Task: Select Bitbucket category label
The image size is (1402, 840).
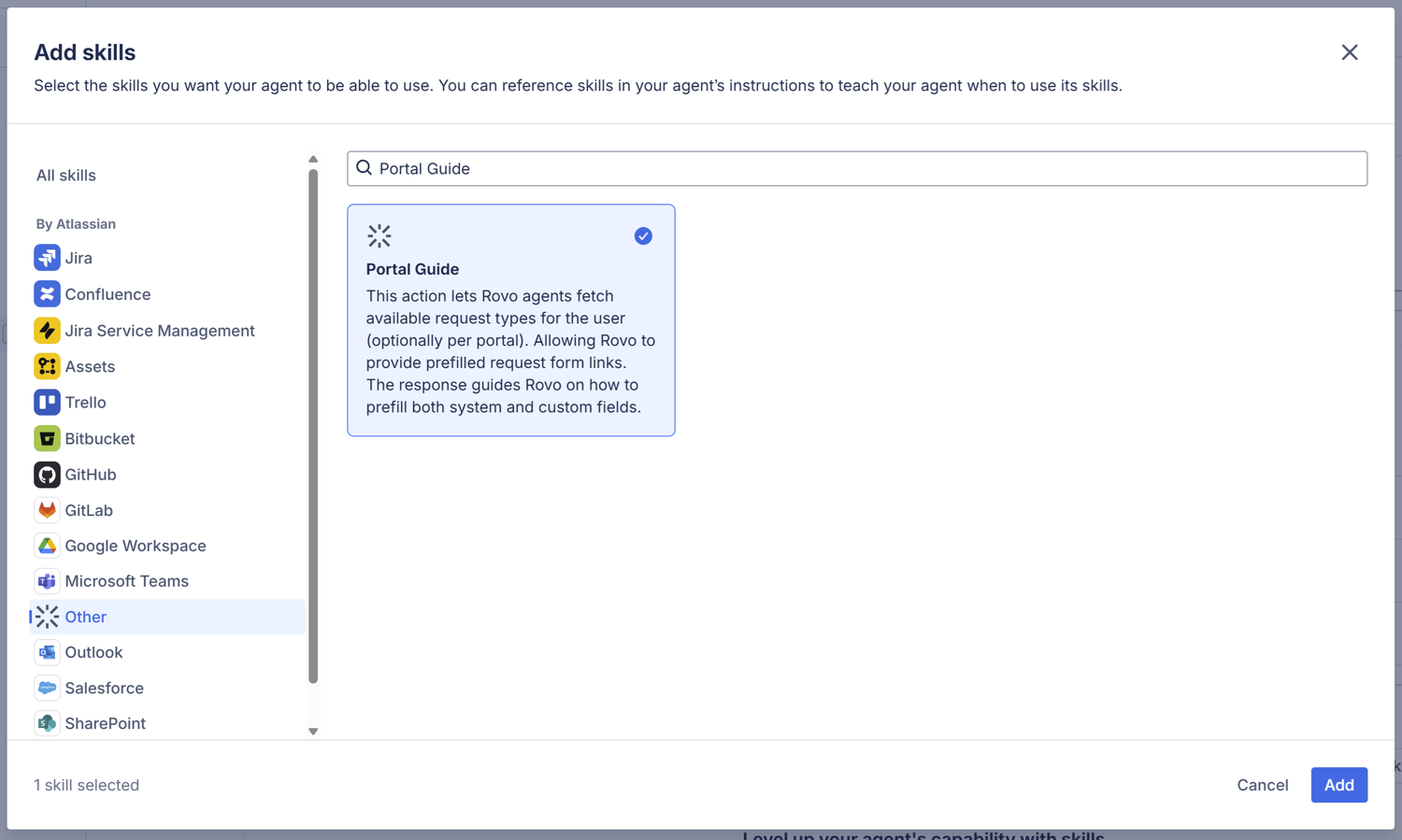Action: point(100,438)
